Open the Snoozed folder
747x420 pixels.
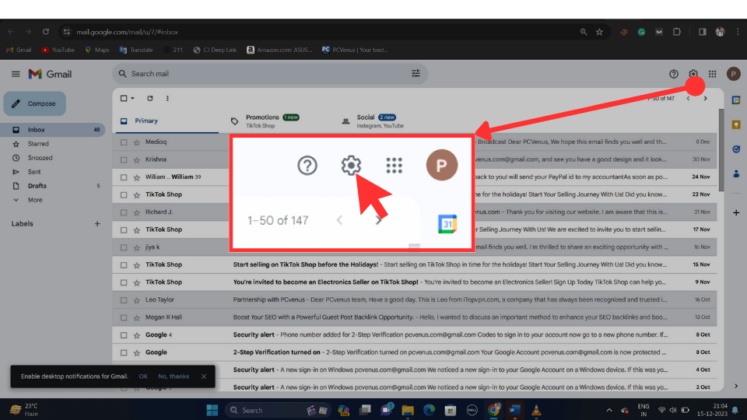point(40,158)
